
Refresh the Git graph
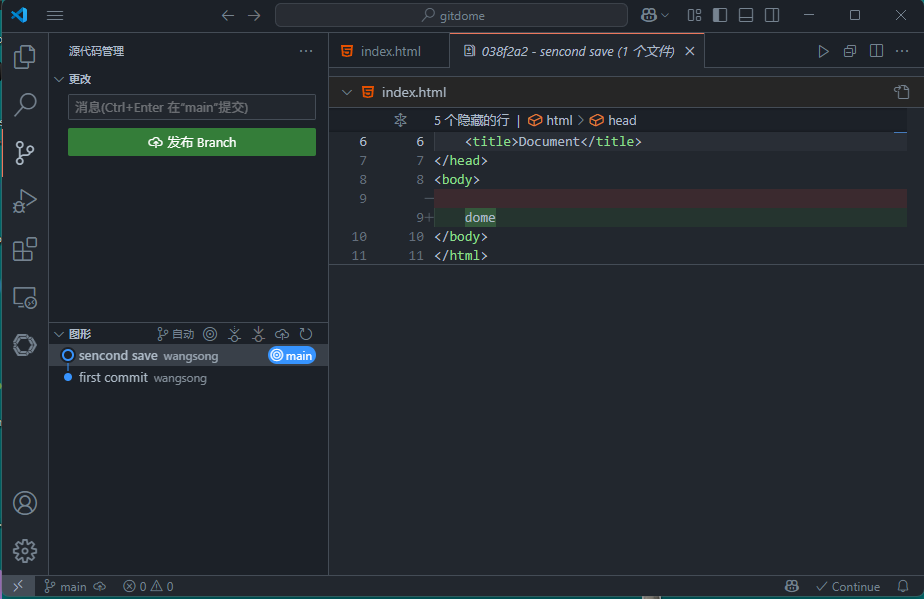click(x=306, y=333)
